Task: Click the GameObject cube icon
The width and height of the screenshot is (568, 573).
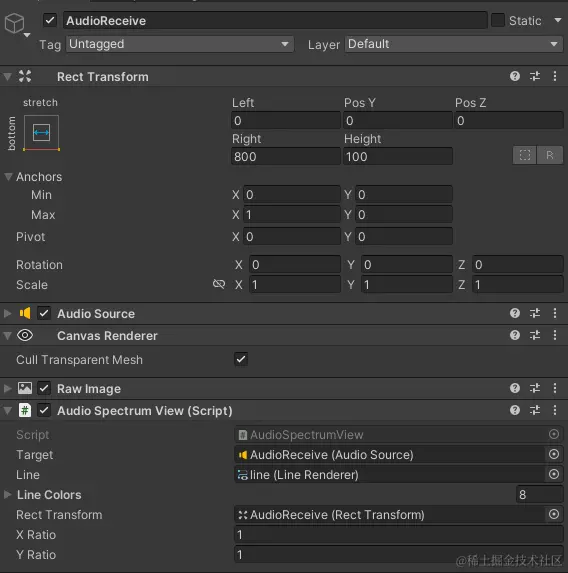Action: (15, 23)
